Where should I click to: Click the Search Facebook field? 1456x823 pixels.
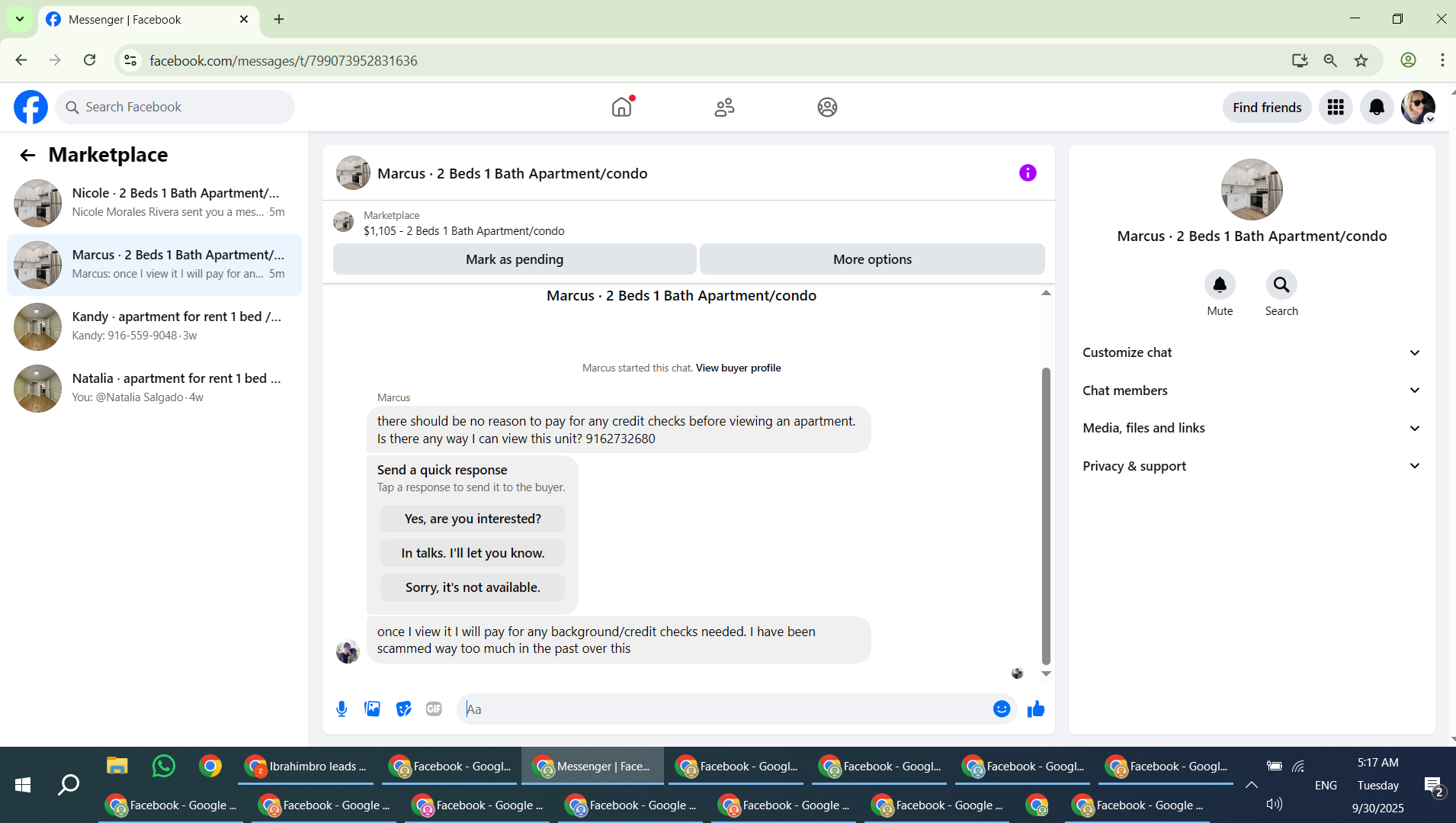175,108
